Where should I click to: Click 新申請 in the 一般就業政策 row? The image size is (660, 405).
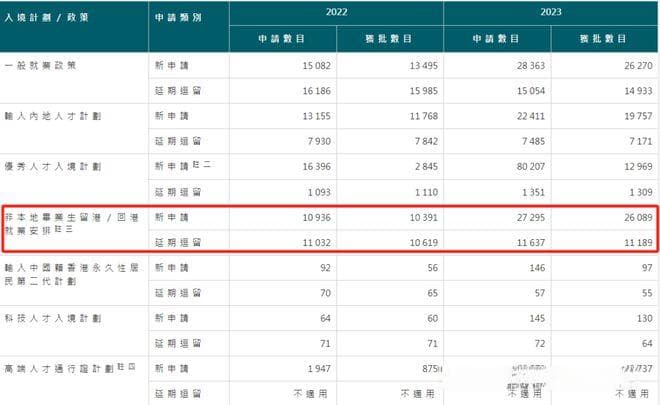point(172,66)
